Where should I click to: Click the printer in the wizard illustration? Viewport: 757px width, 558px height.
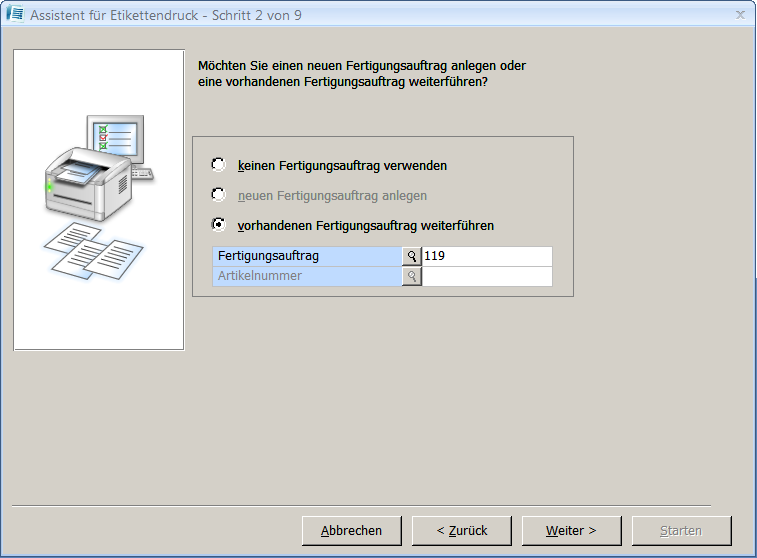[x=85, y=185]
